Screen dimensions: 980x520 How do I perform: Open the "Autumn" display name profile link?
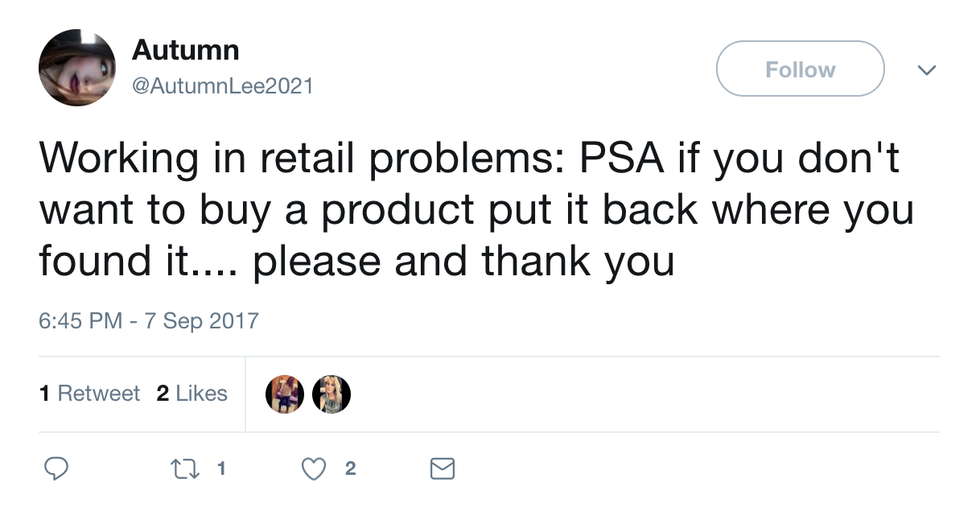coord(185,49)
